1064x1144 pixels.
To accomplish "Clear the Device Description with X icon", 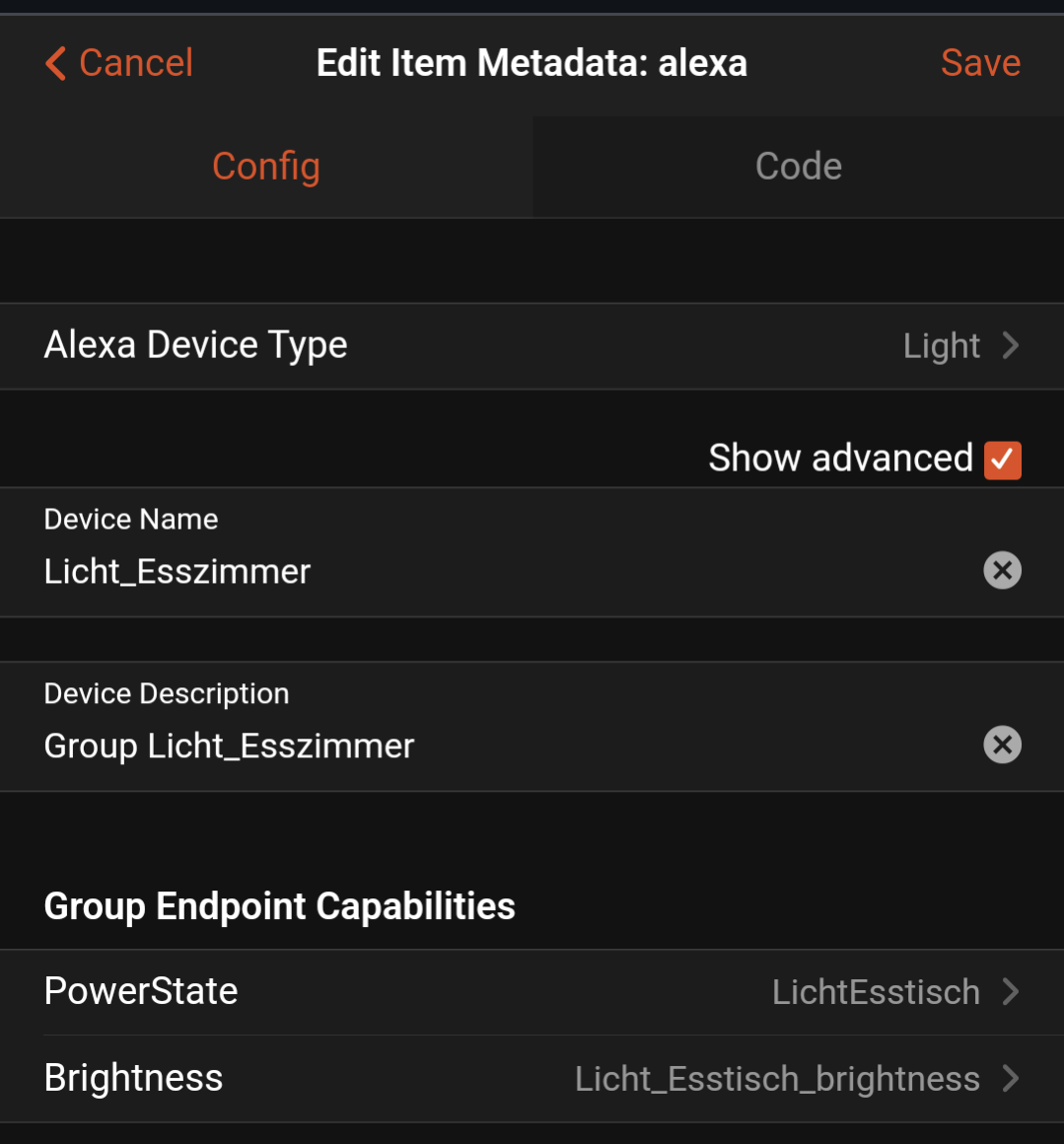I will tap(1002, 745).
